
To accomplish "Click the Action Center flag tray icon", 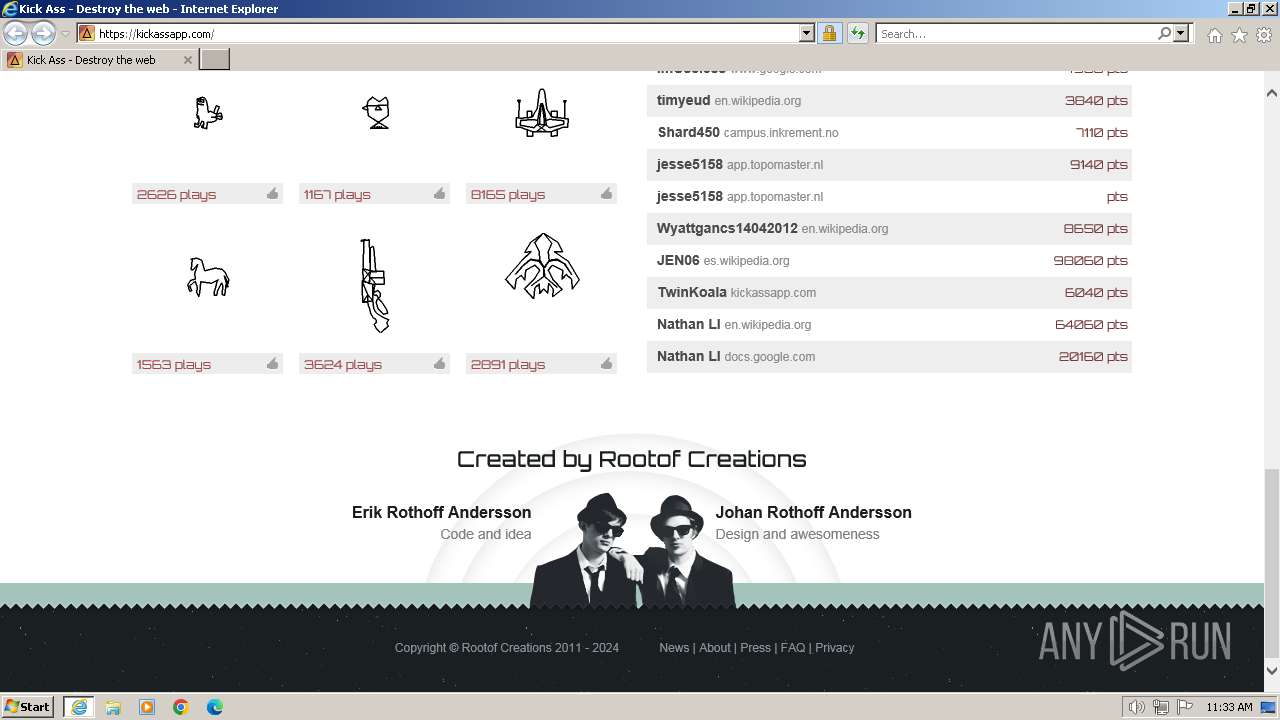I will [1184, 707].
